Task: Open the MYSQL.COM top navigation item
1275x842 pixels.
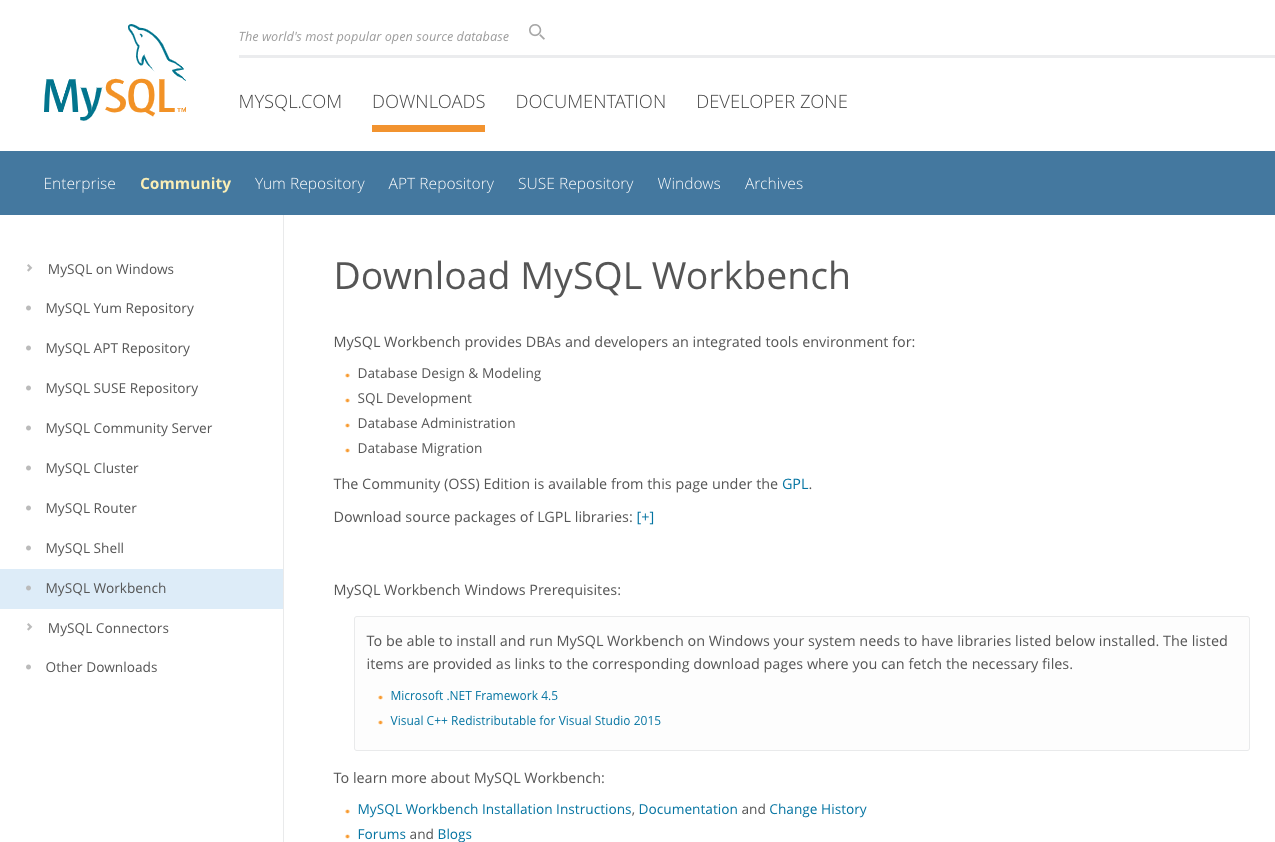Action: click(290, 101)
